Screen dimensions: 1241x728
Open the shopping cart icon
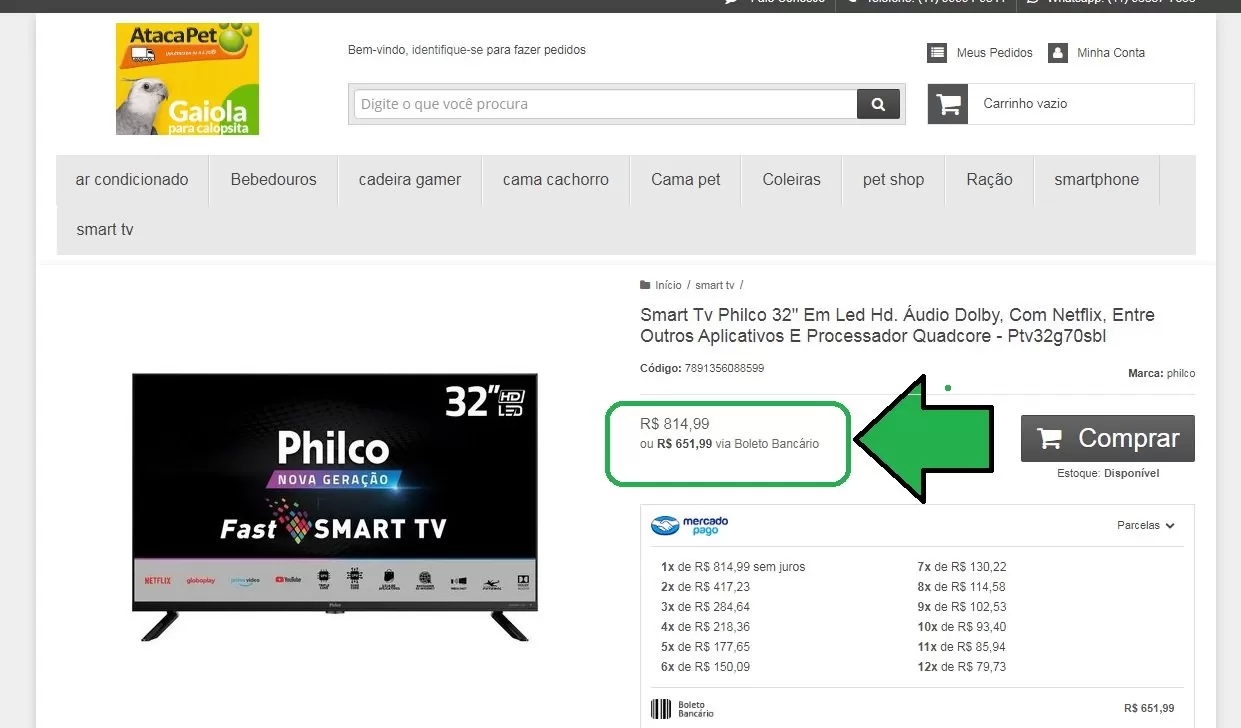[947, 104]
